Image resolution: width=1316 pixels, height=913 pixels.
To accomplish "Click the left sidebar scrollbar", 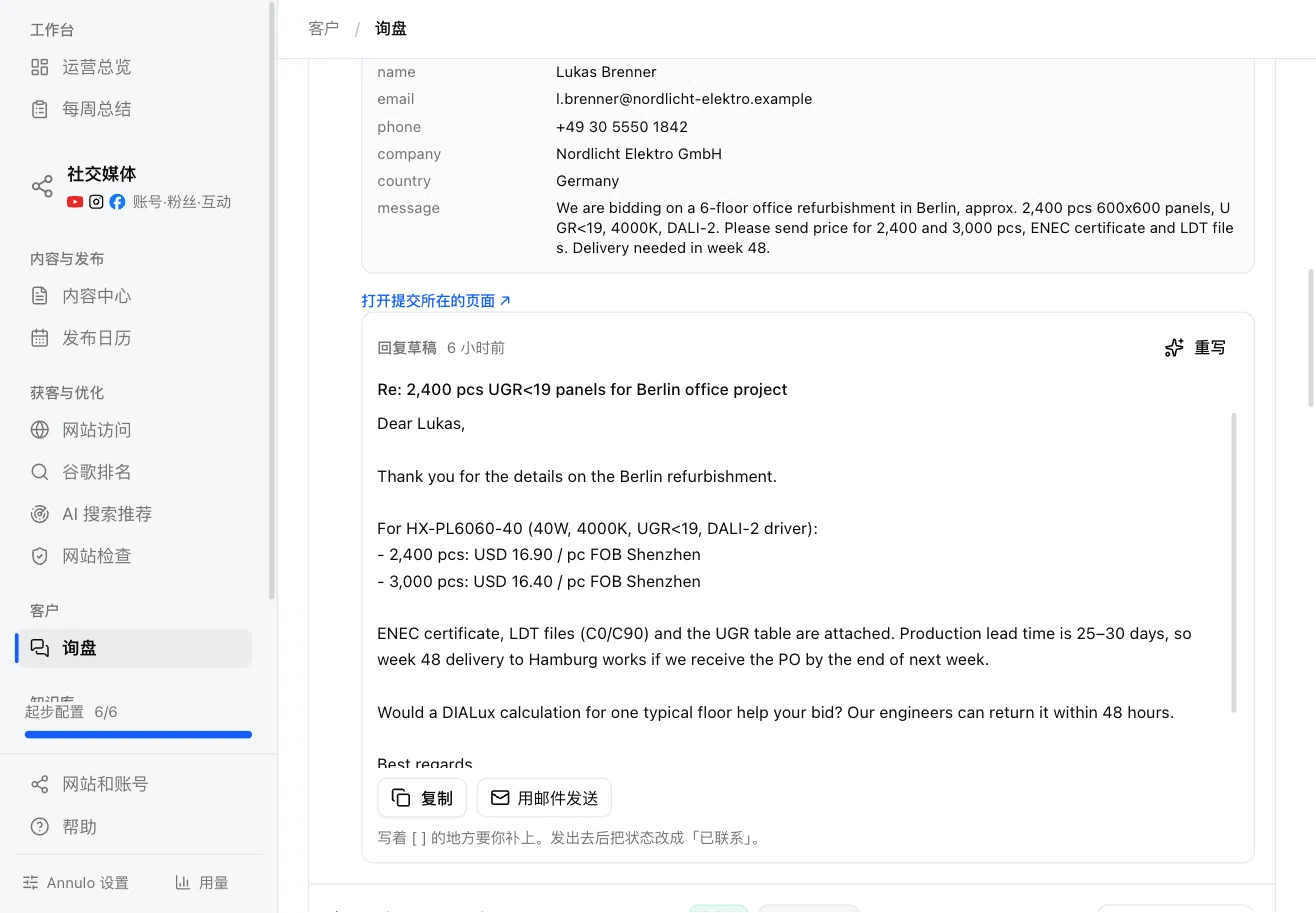I will 271,300.
